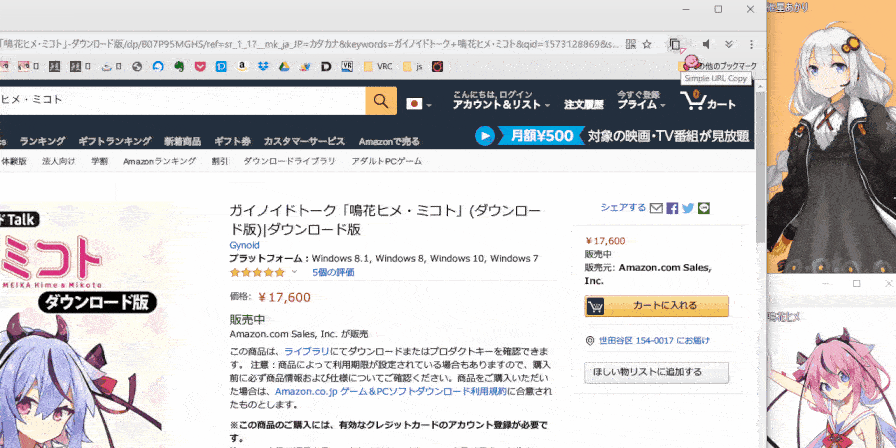Select 法人向け sub-navigation tab
The image size is (896, 448).
coord(59,161)
